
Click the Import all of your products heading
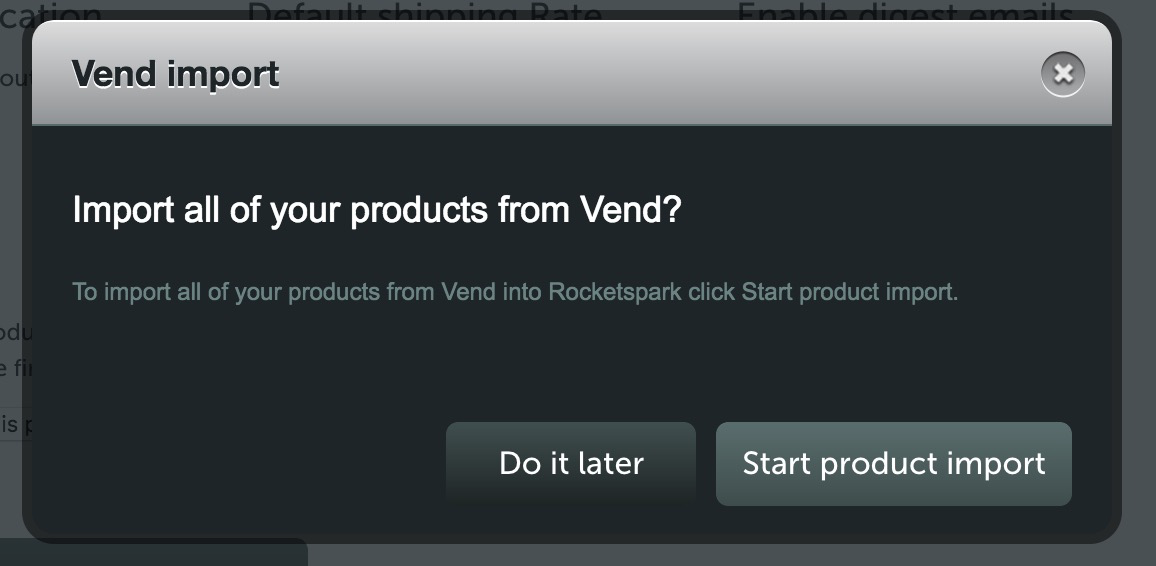[377, 210]
